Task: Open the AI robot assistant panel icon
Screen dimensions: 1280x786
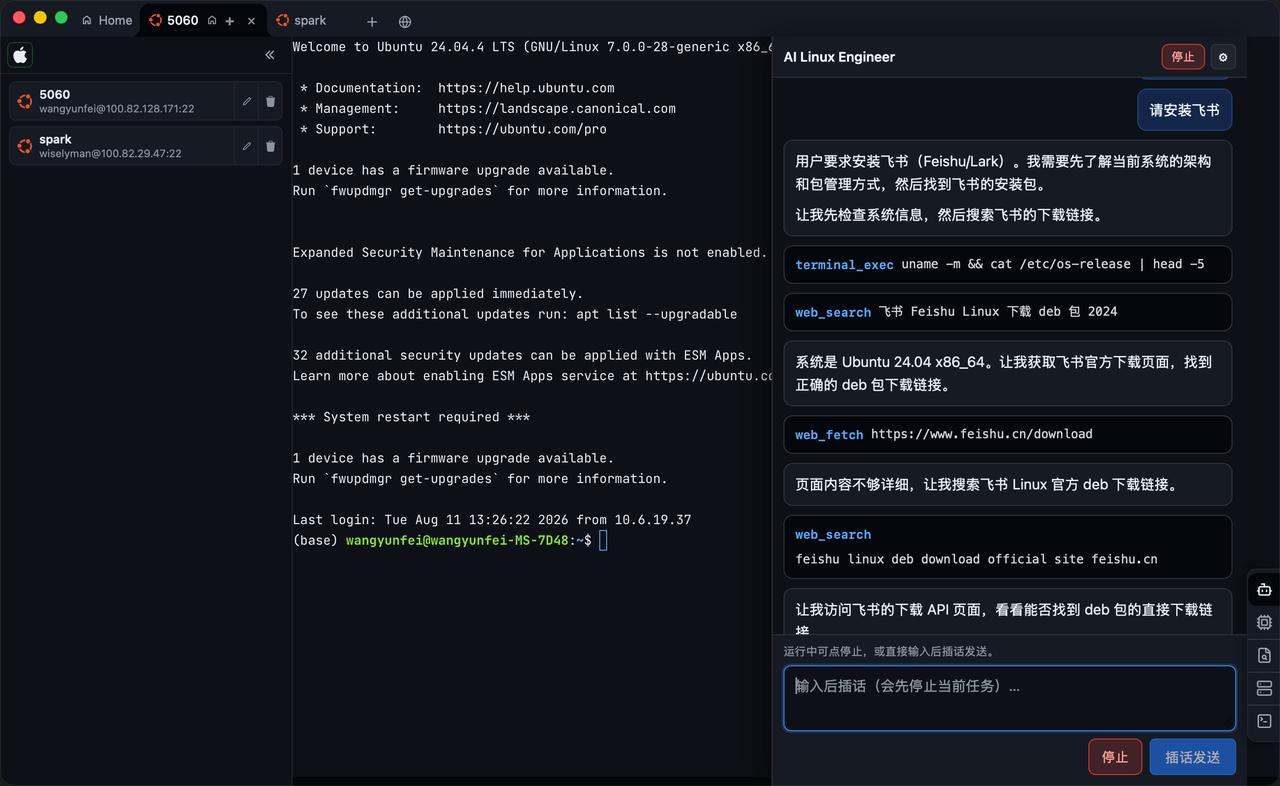Action: click(1264, 590)
